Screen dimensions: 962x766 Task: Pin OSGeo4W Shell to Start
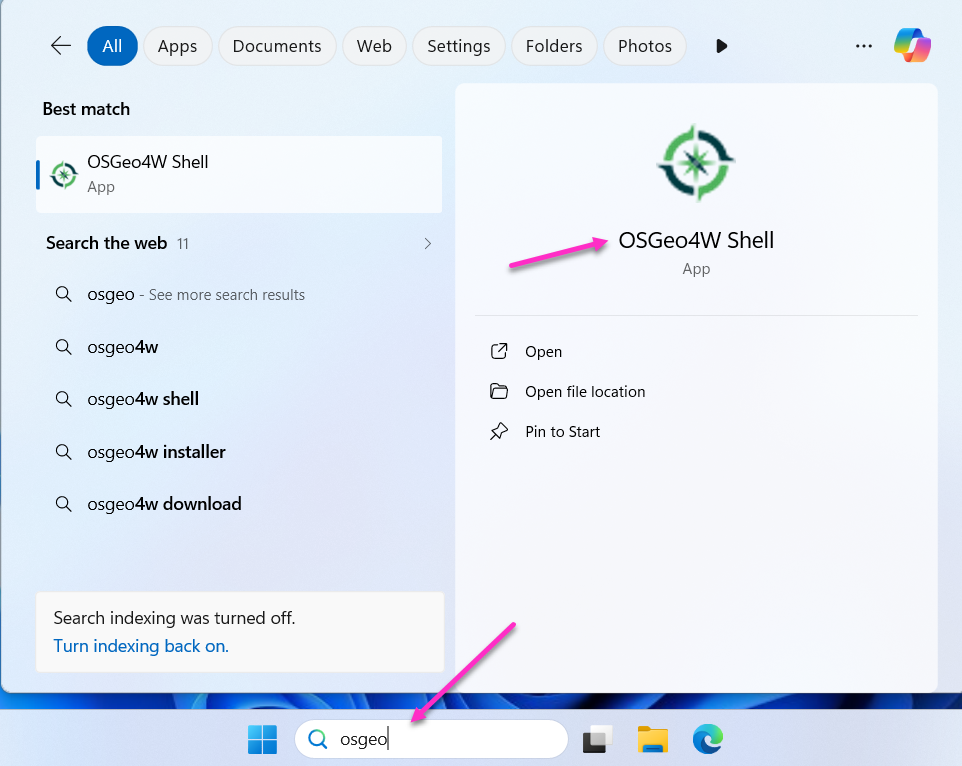tap(562, 432)
